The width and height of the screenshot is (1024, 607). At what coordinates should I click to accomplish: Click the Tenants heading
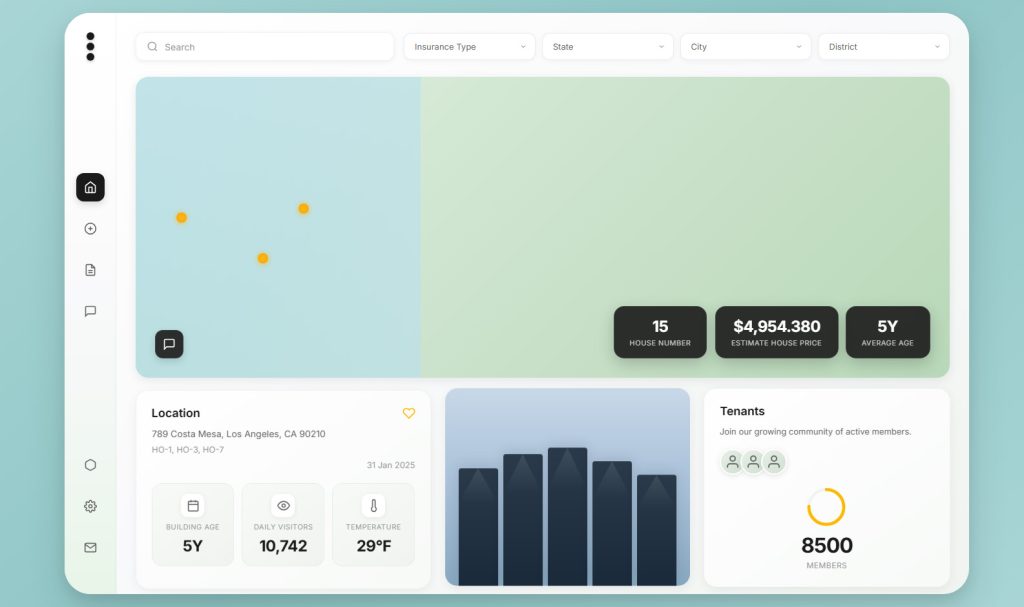click(x=742, y=411)
